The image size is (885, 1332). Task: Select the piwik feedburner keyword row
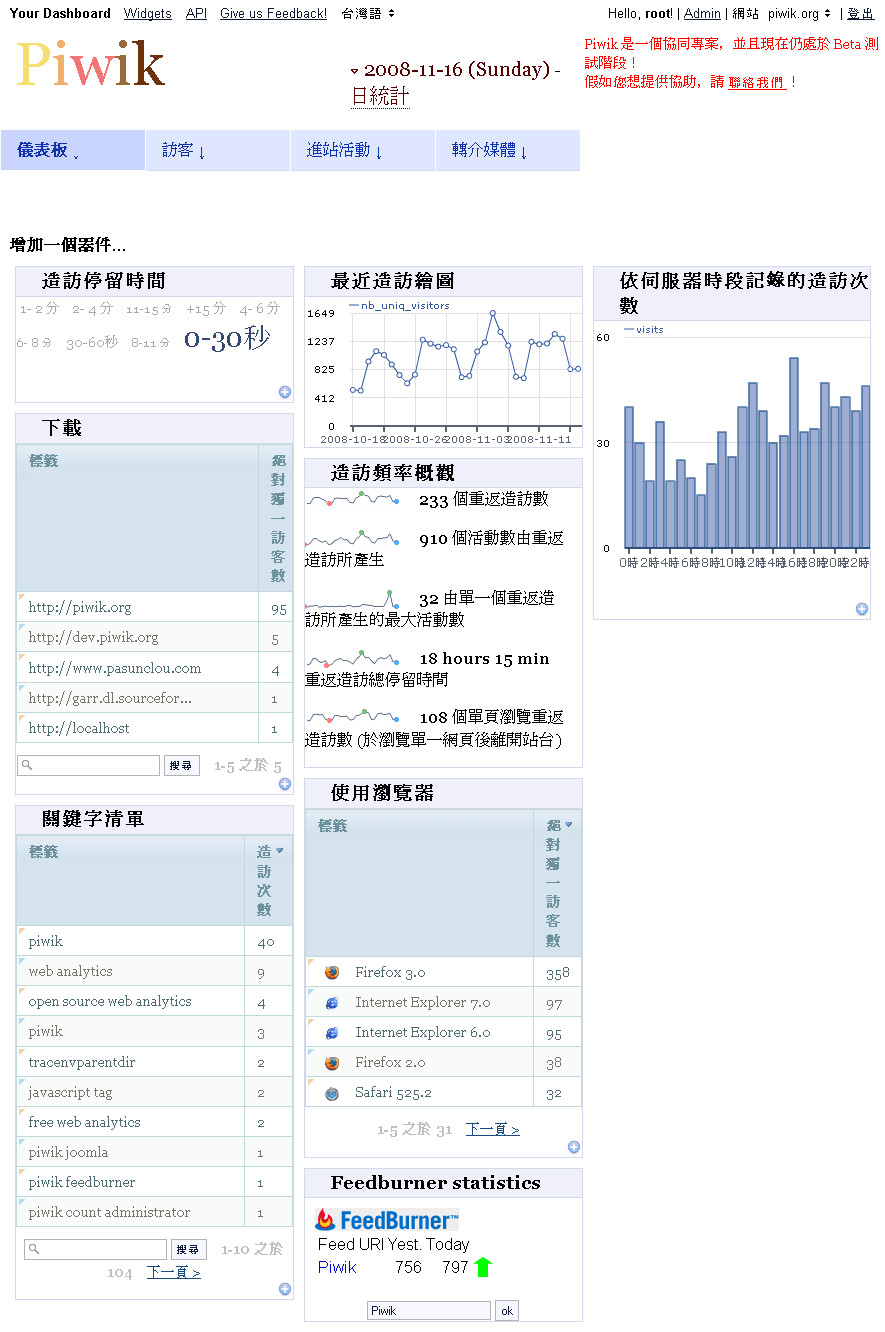tap(155, 1182)
